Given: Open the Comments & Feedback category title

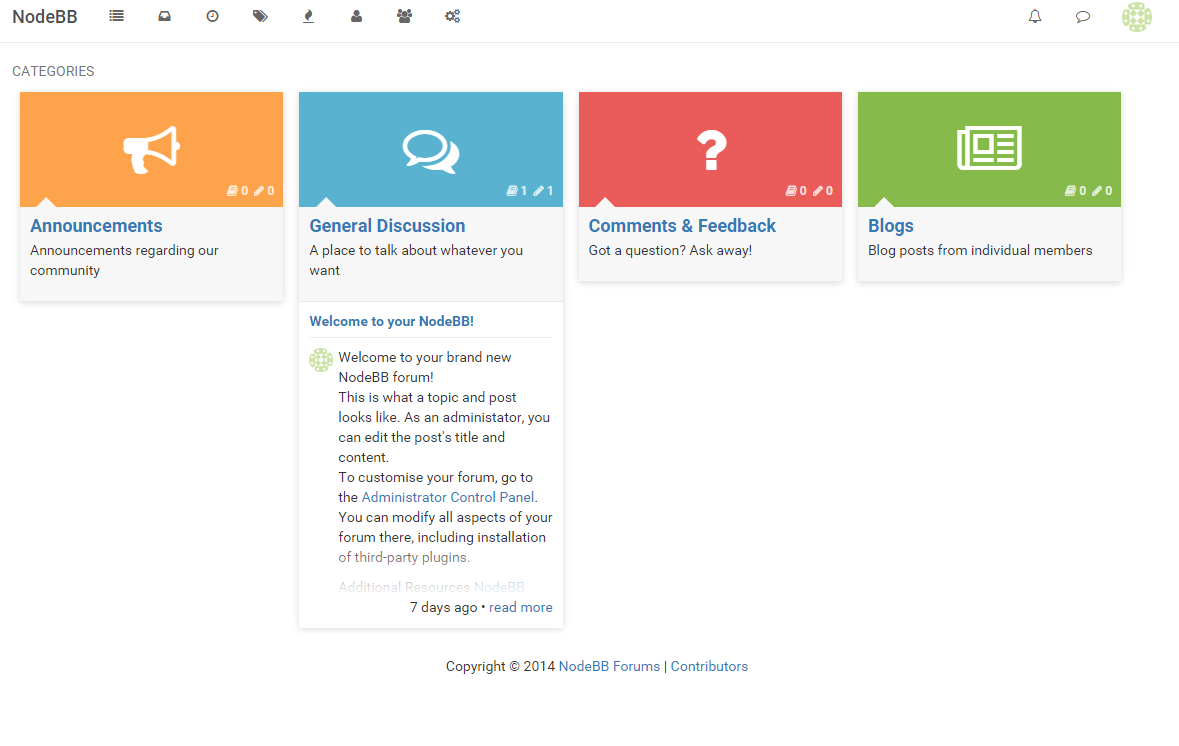Looking at the screenshot, I should tap(682, 226).
